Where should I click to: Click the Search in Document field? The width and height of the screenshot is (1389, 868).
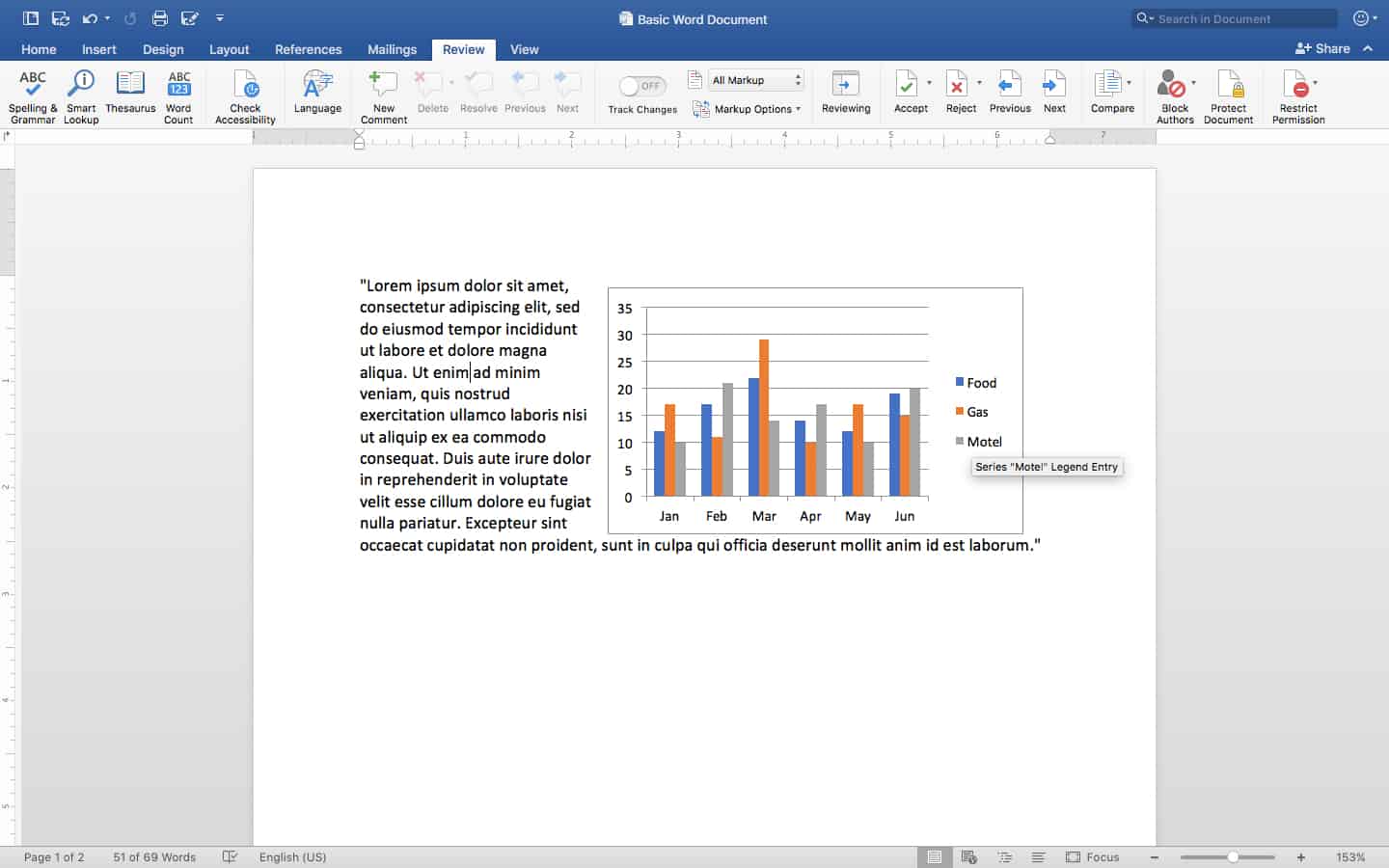tap(1235, 18)
